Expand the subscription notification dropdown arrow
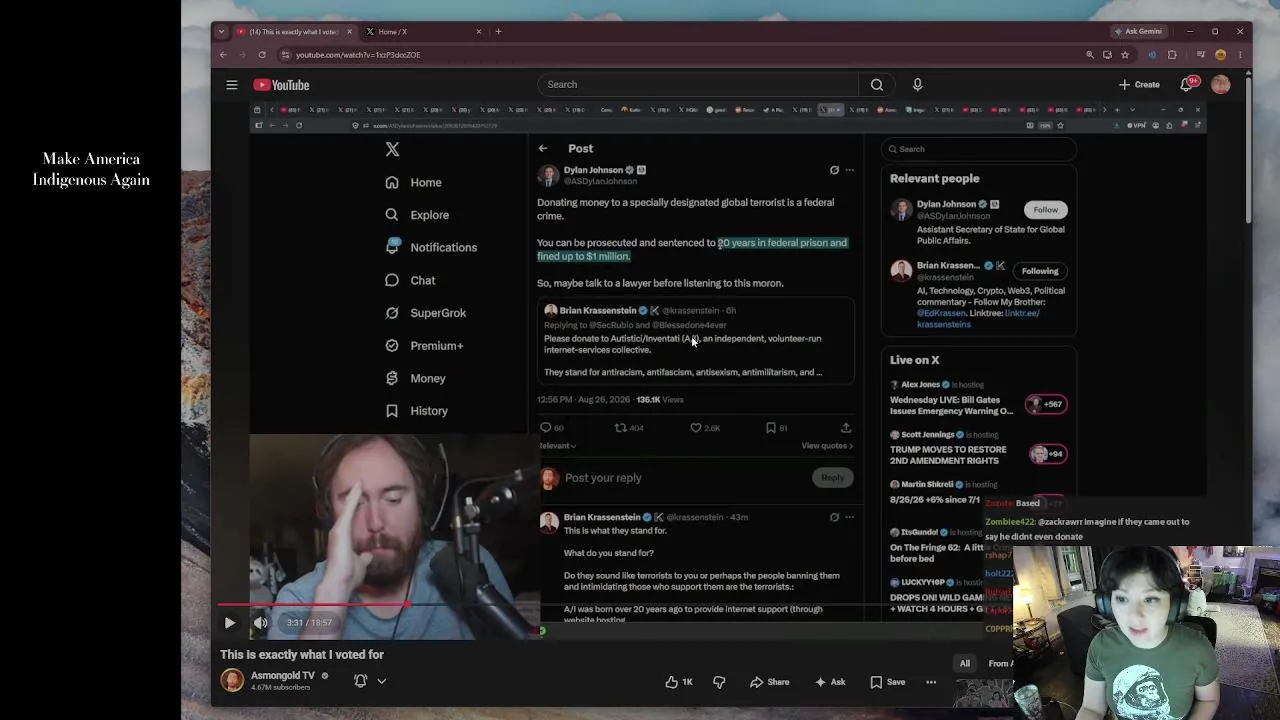Viewport: 1280px width, 720px height. click(381, 681)
